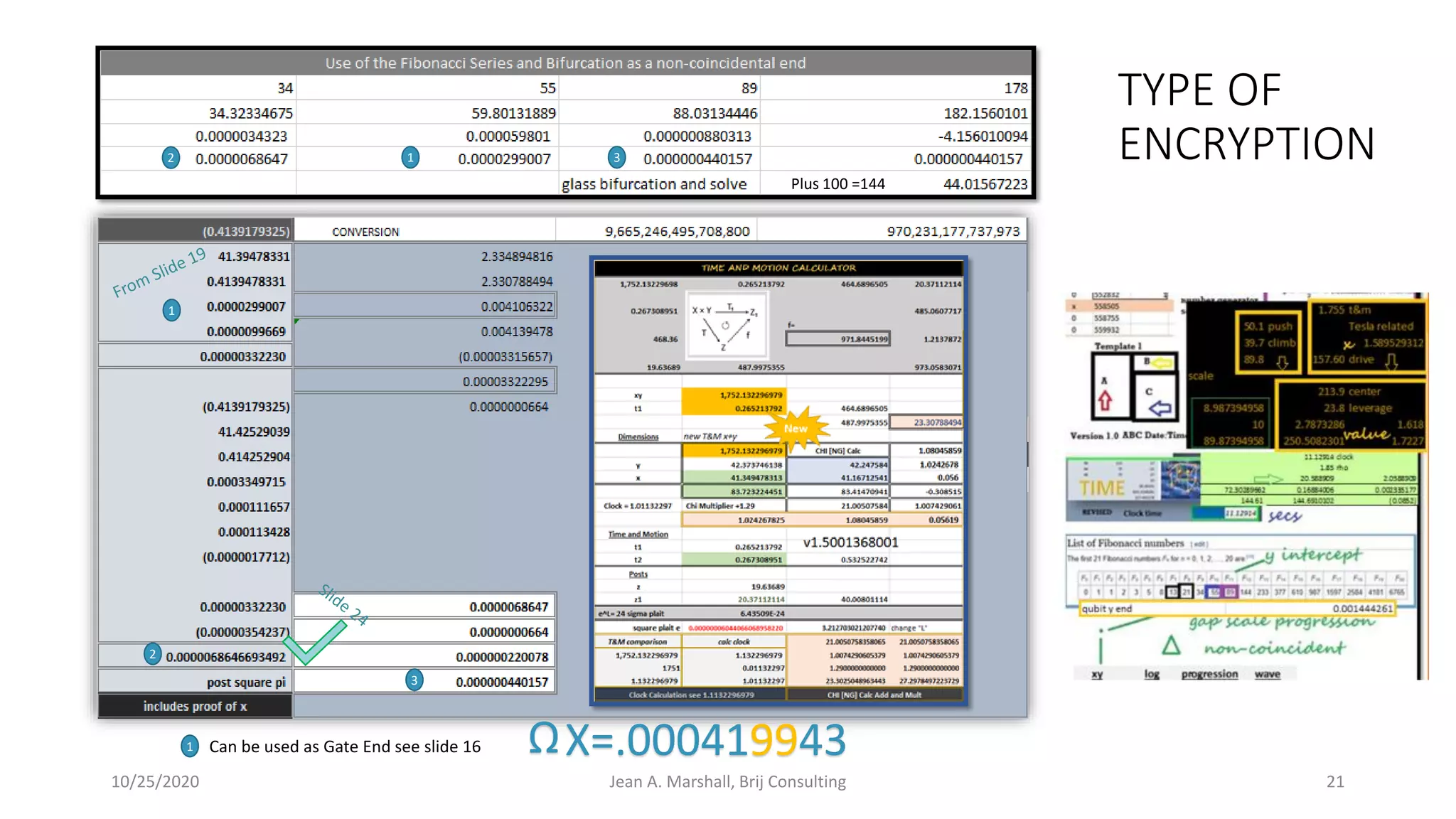
Task: Click the Posts underlined label in calculator
Action: click(x=638, y=574)
